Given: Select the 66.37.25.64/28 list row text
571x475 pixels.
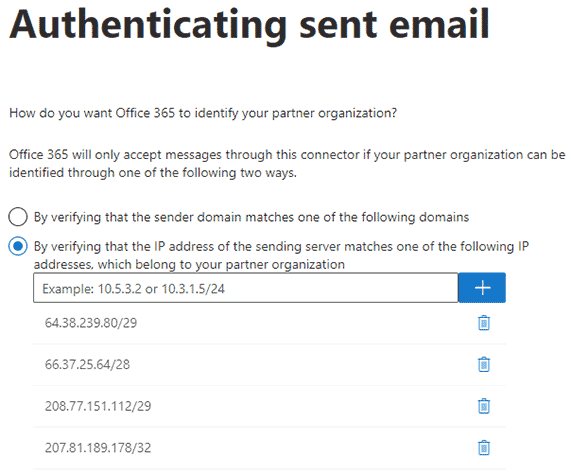Looking at the screenshot, I should [x=87, y=365].
